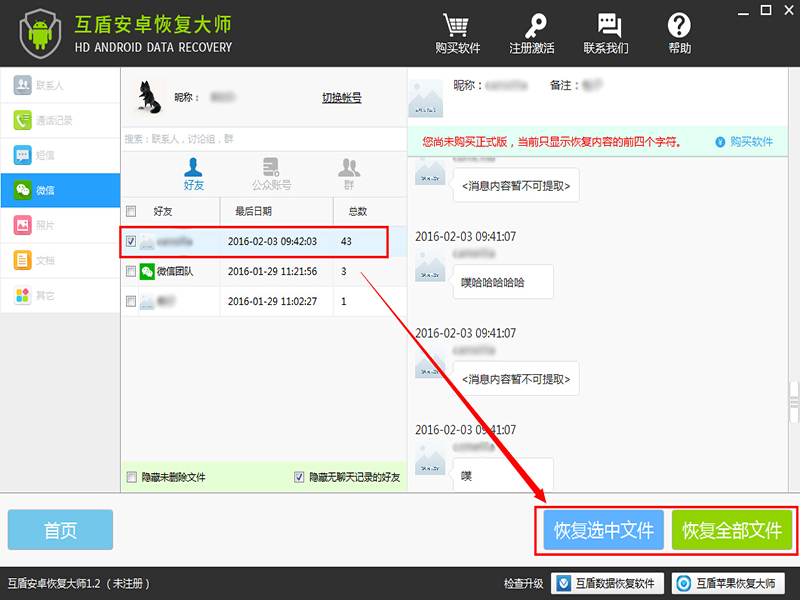Click the message bubble 噗哈哈哈哈哈
This screenshot has height=600, width=800.
pyautogui.click(x=503, y=282)
